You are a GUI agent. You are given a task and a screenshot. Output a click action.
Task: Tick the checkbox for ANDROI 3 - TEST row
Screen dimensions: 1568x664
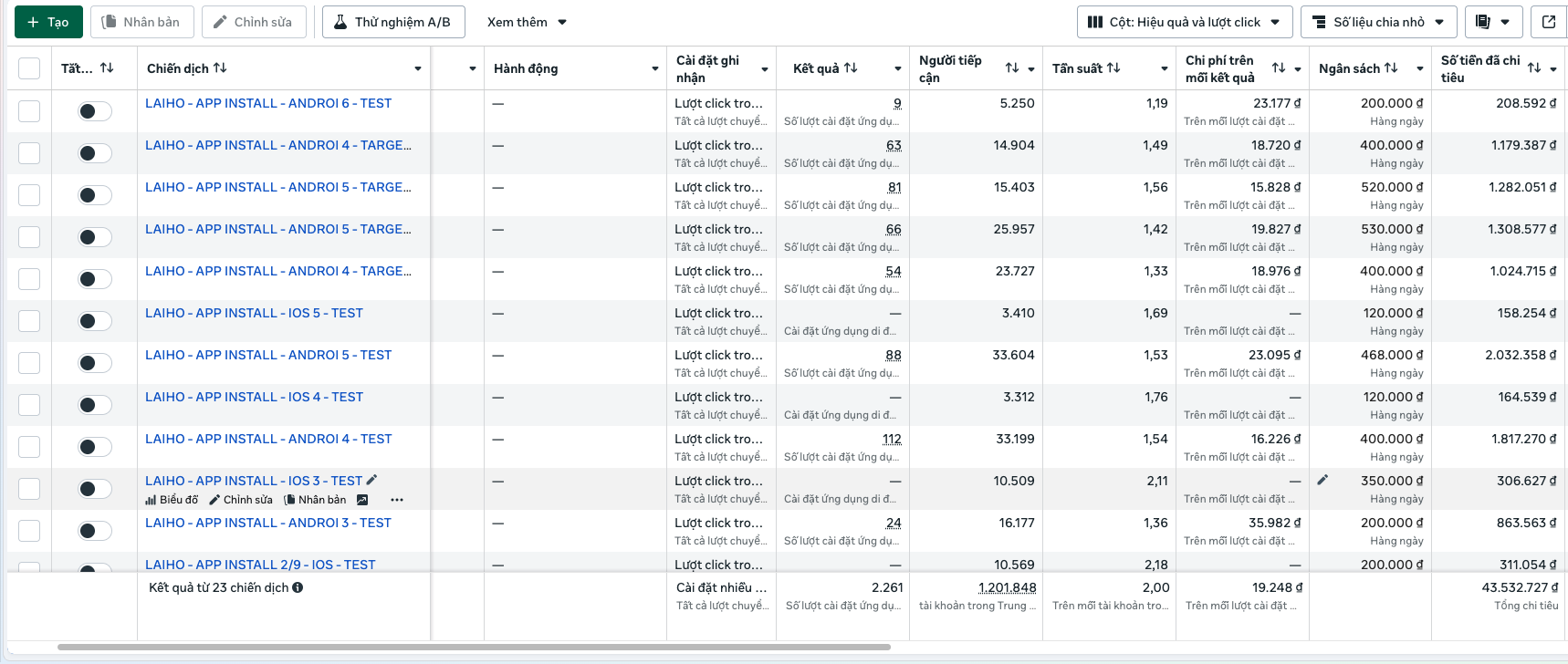(29, 531)
